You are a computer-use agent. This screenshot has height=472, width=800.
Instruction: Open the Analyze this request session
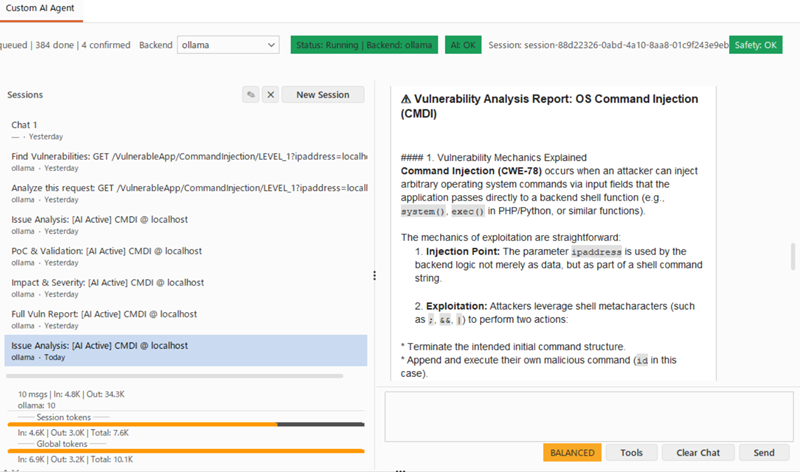[x=186, y=193]
